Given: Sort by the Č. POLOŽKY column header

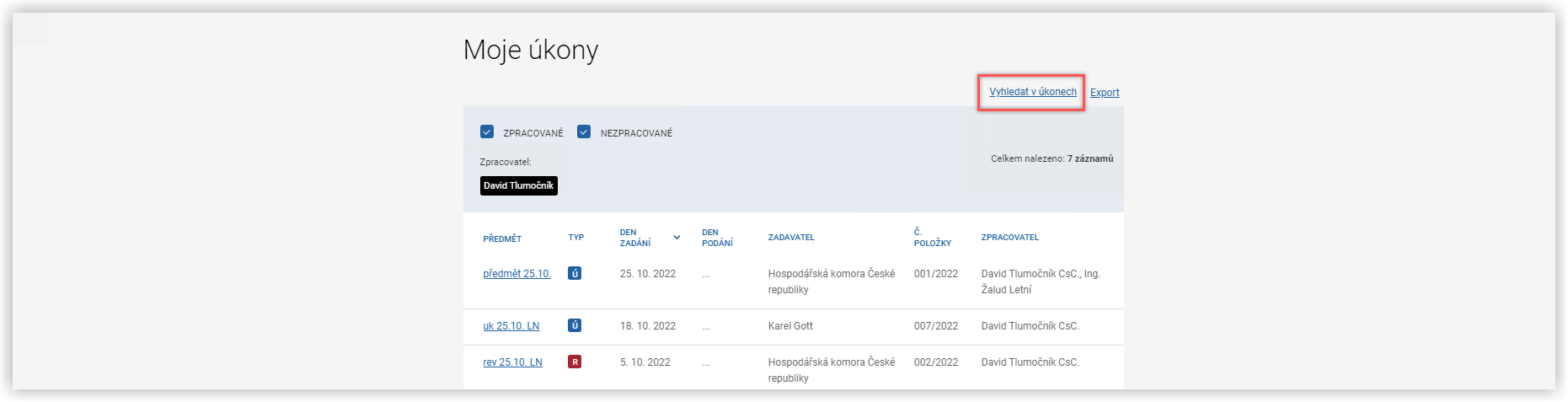Looking at the screenshot, I should (x=933, y=238).
